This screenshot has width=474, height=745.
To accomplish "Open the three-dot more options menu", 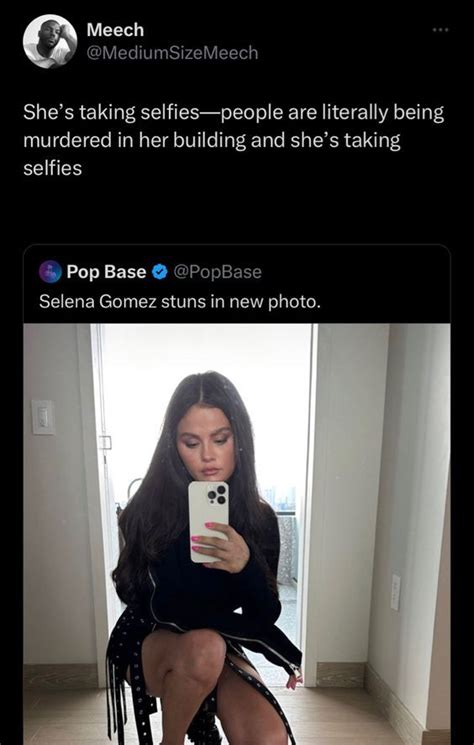I will [440, 30].
